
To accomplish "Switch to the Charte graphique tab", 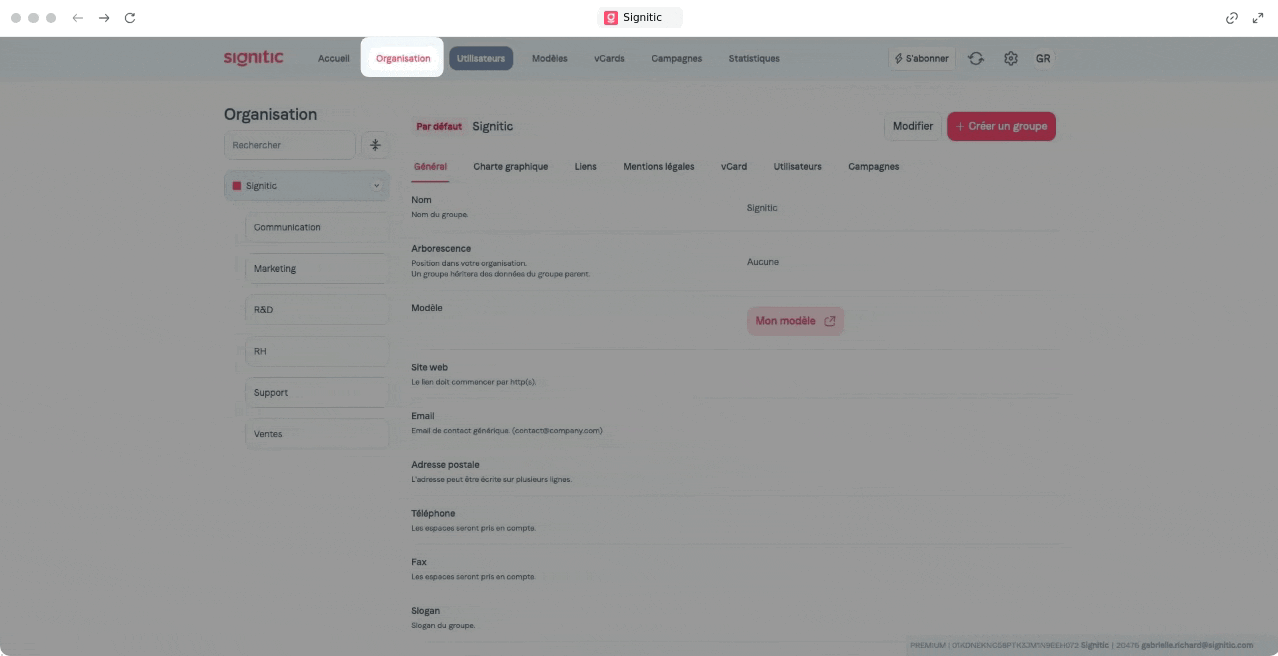I will click(511, 167).
